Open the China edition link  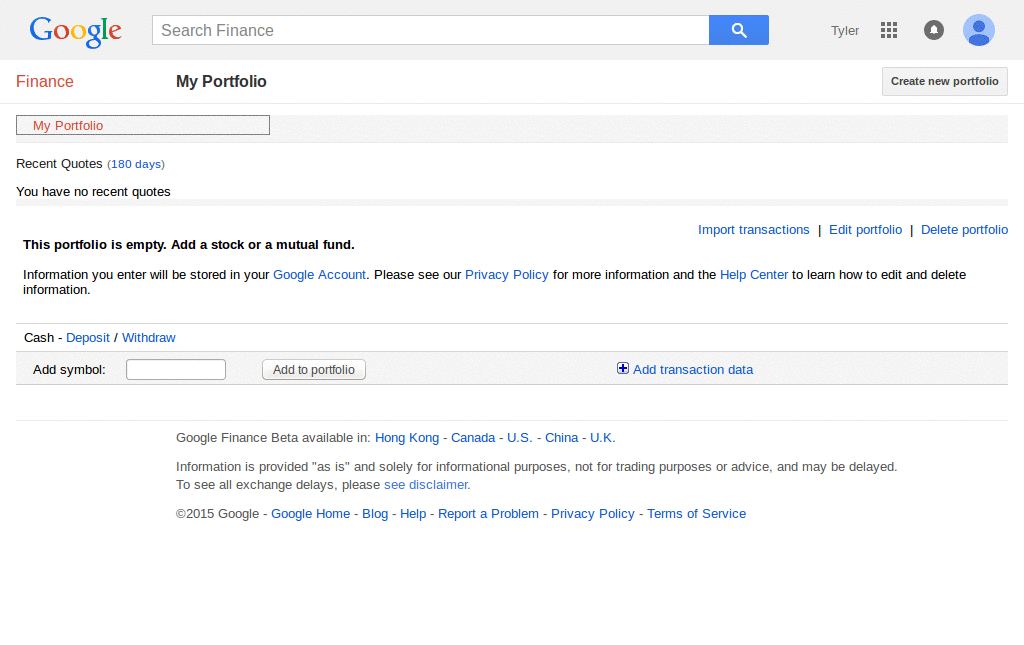562,438
